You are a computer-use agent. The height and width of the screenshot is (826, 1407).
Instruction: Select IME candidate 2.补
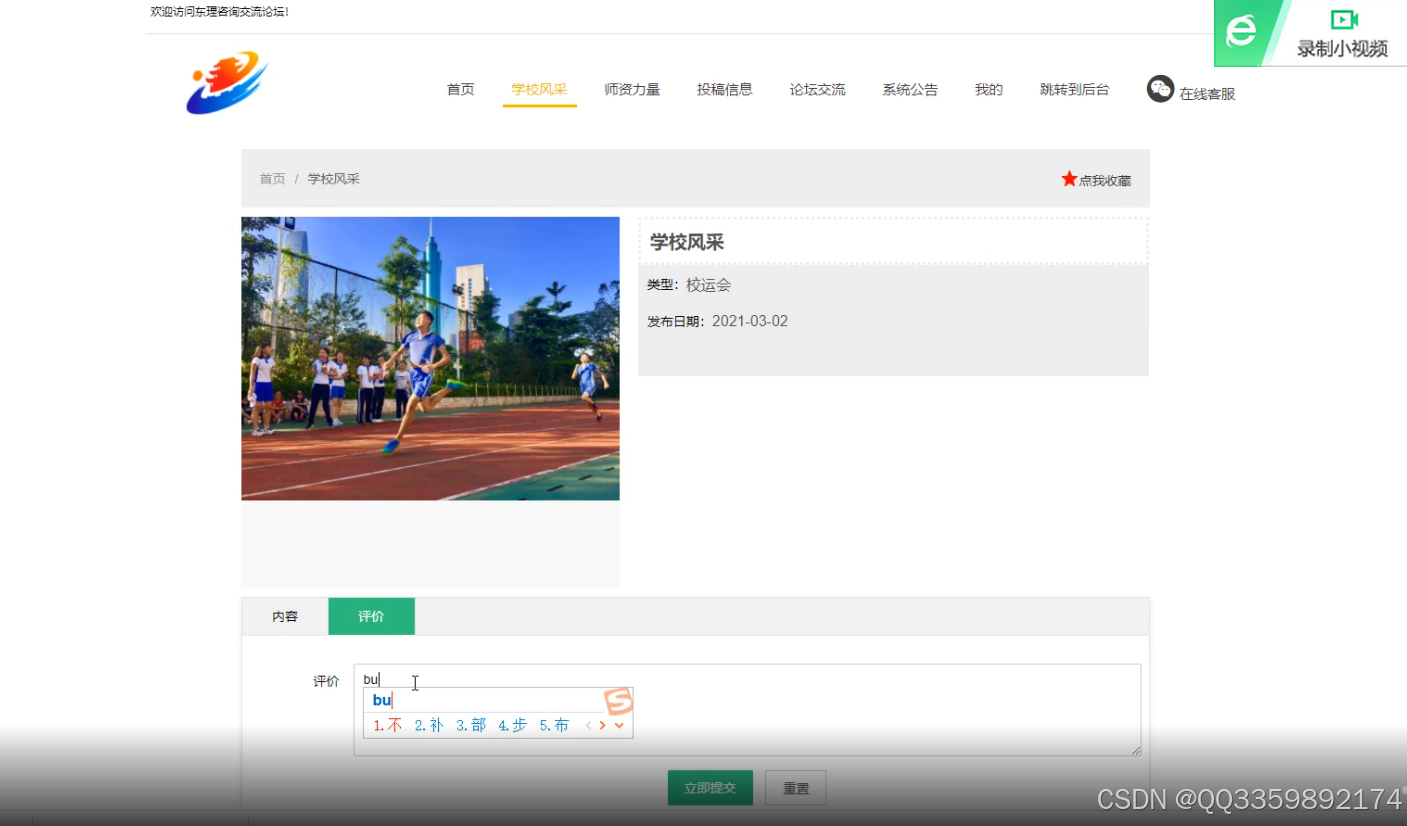pos(429,726)
